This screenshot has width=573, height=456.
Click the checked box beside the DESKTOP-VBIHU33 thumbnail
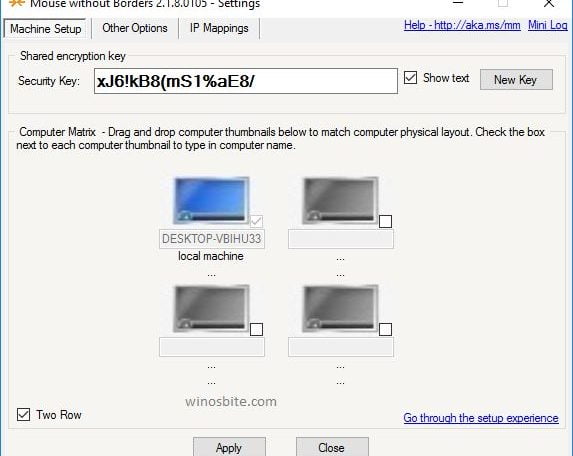(x=256, y=221)
